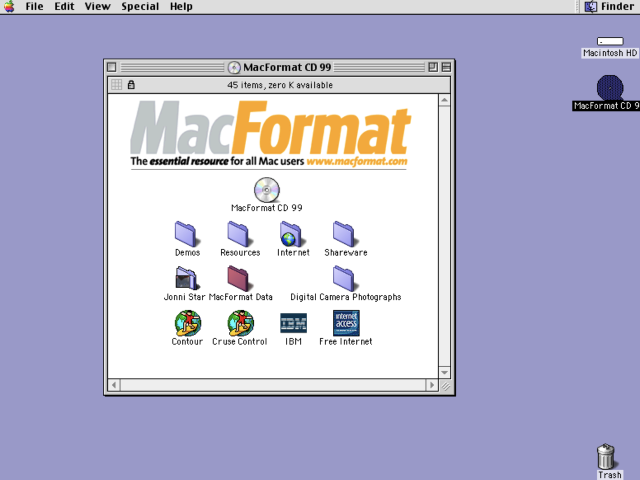
Task: Select the Cruse Control surfer icon
Action: 240,323
